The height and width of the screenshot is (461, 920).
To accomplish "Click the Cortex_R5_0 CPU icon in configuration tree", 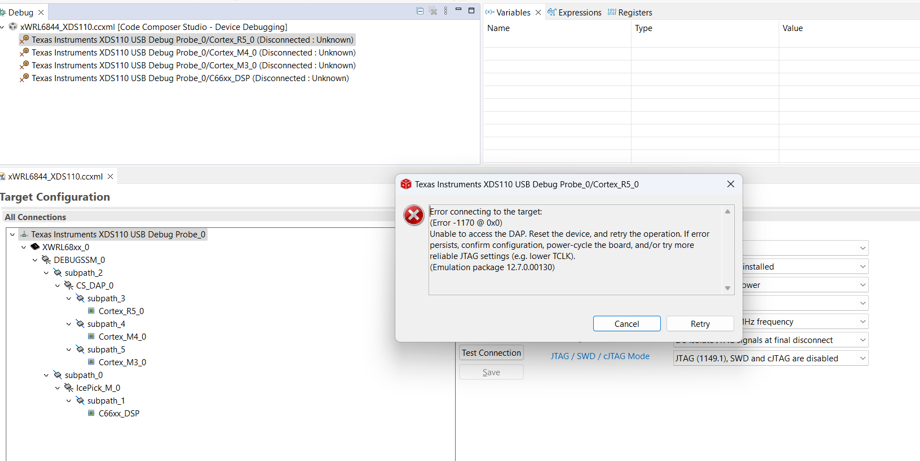I will (91, 311).
